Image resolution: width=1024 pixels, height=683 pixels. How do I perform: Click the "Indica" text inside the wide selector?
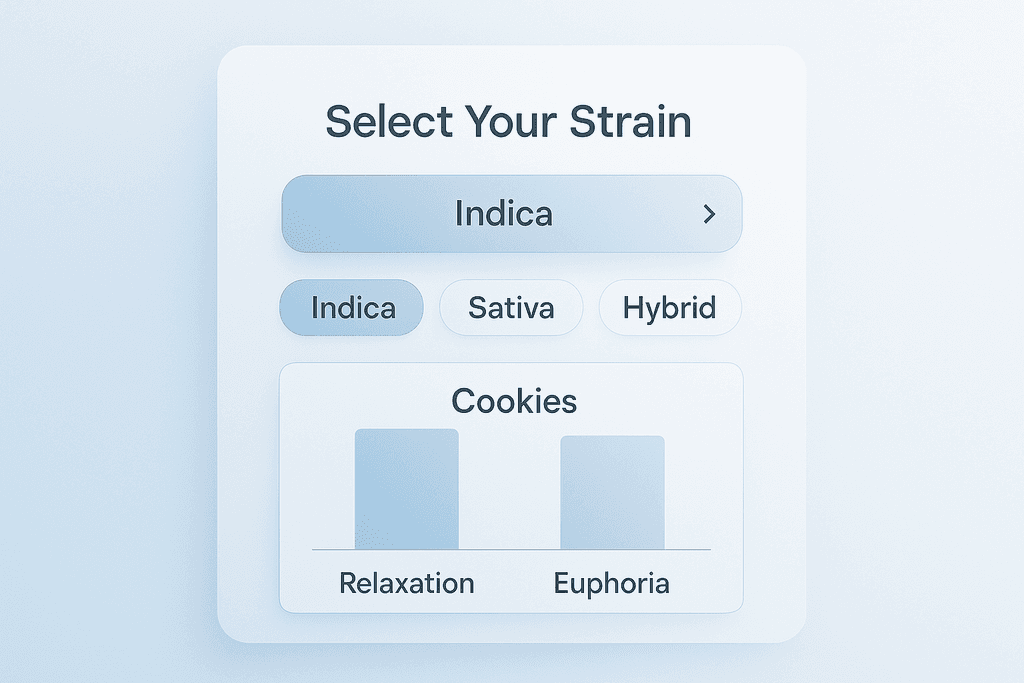[x=503, y=214]
